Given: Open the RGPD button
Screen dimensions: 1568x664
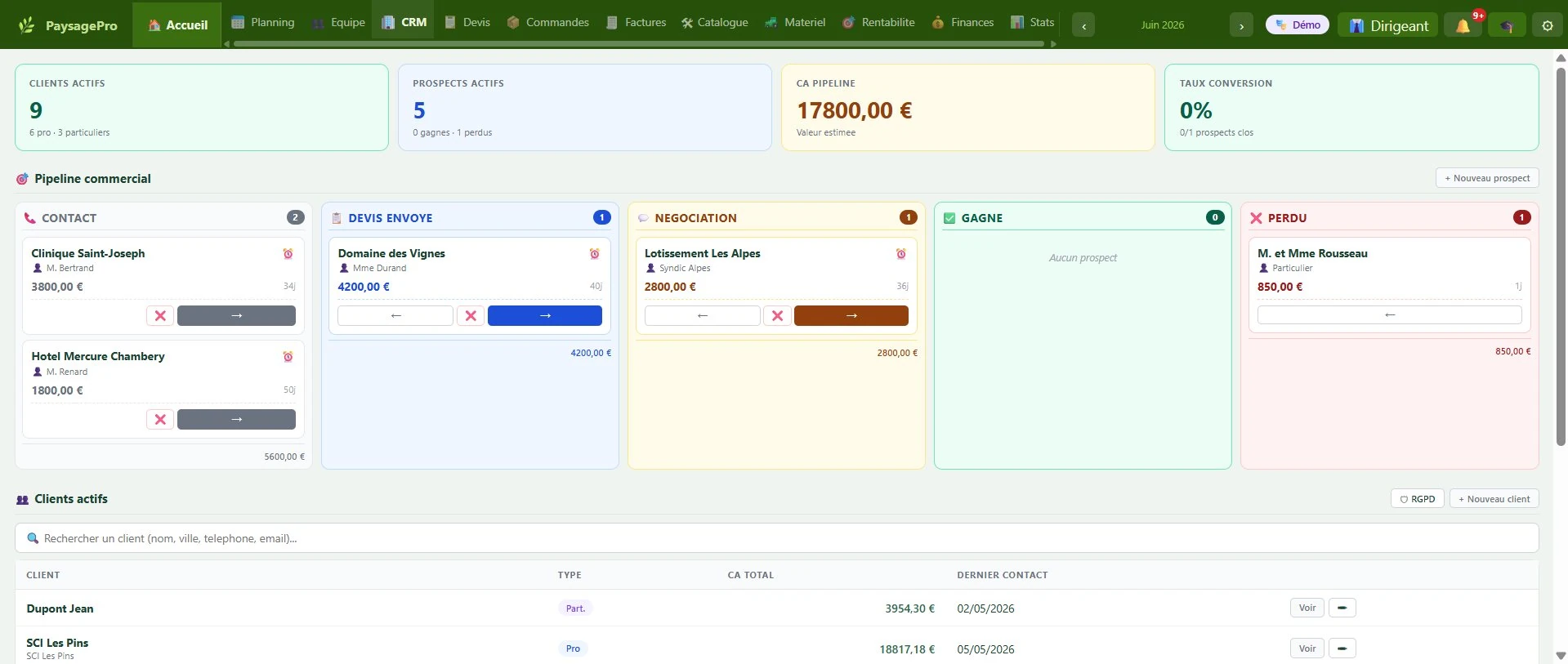Looking at the screenshot, I should tap(1418, 499).
